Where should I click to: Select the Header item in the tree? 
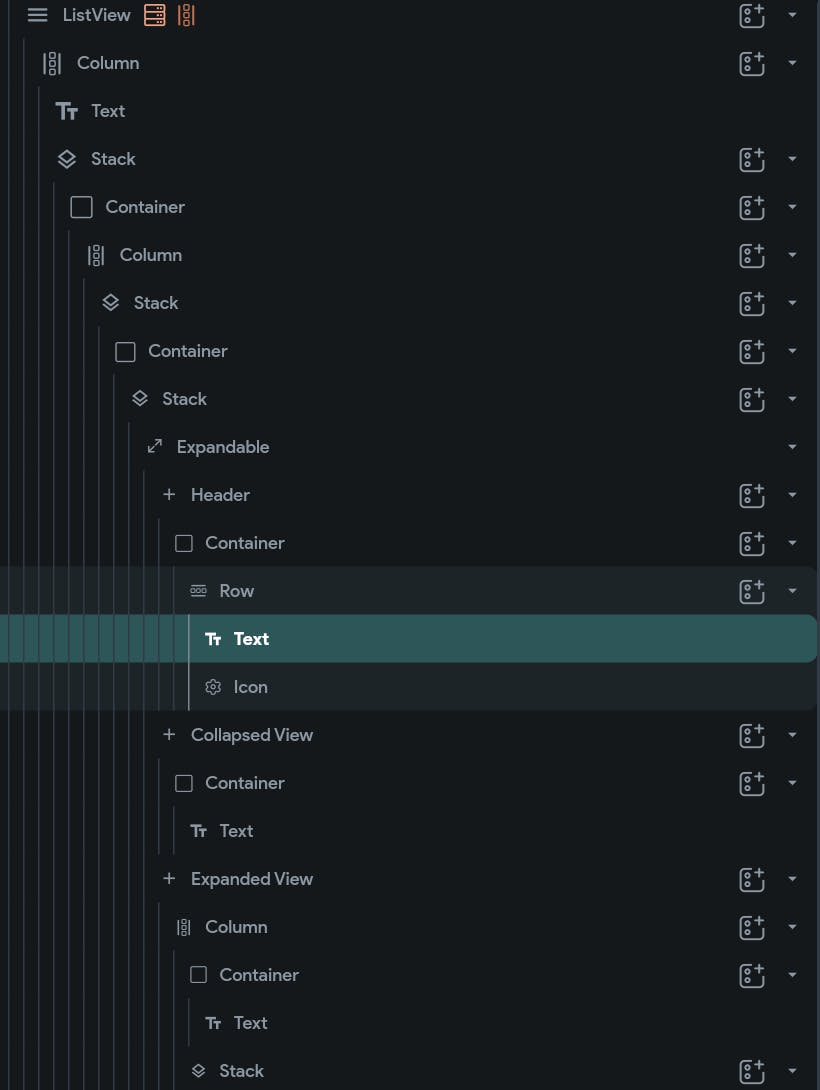(220, 495)
